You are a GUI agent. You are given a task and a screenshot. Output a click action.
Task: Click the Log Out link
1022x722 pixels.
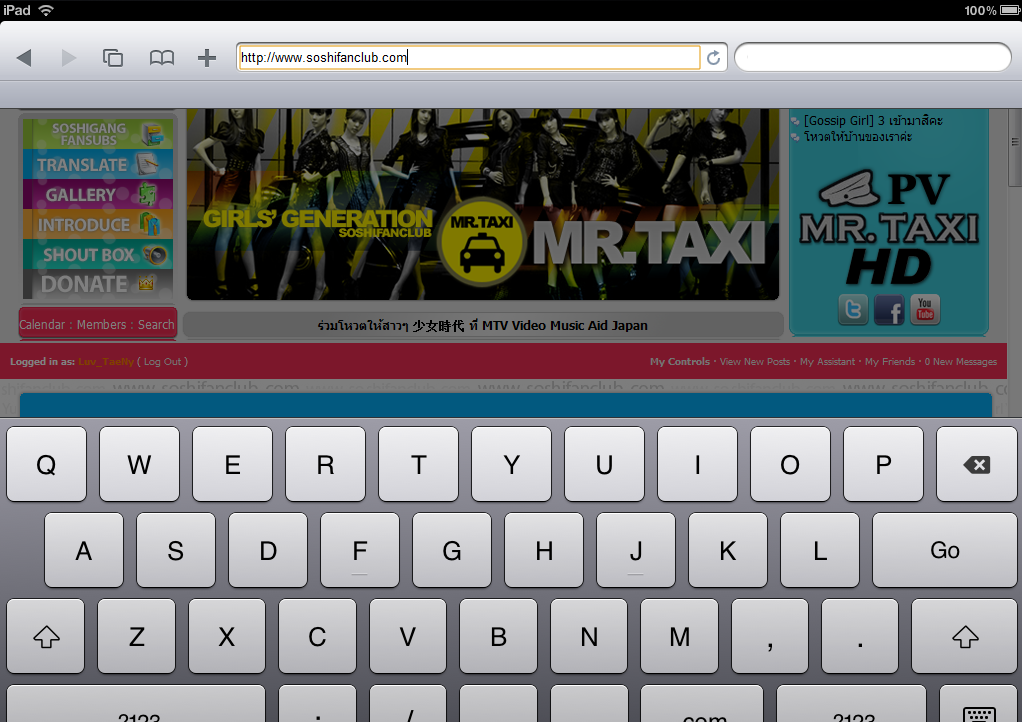coord(162,362)
